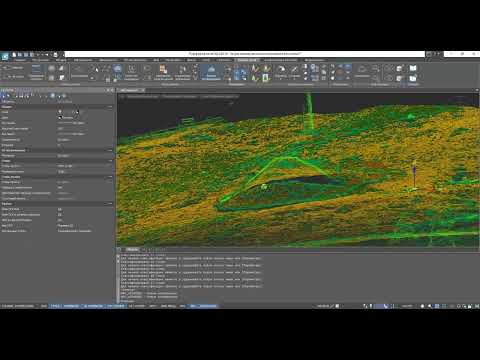Click the upper open-book icon in the ribbon
This screenshot has width=480, height=360.
pyautogui.click(x=413, y=68)
